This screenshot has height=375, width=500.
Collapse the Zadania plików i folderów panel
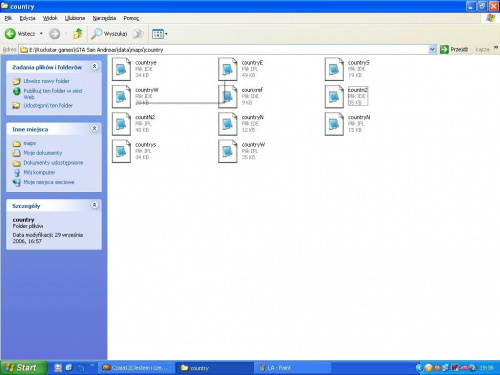[x=95, y=66]
